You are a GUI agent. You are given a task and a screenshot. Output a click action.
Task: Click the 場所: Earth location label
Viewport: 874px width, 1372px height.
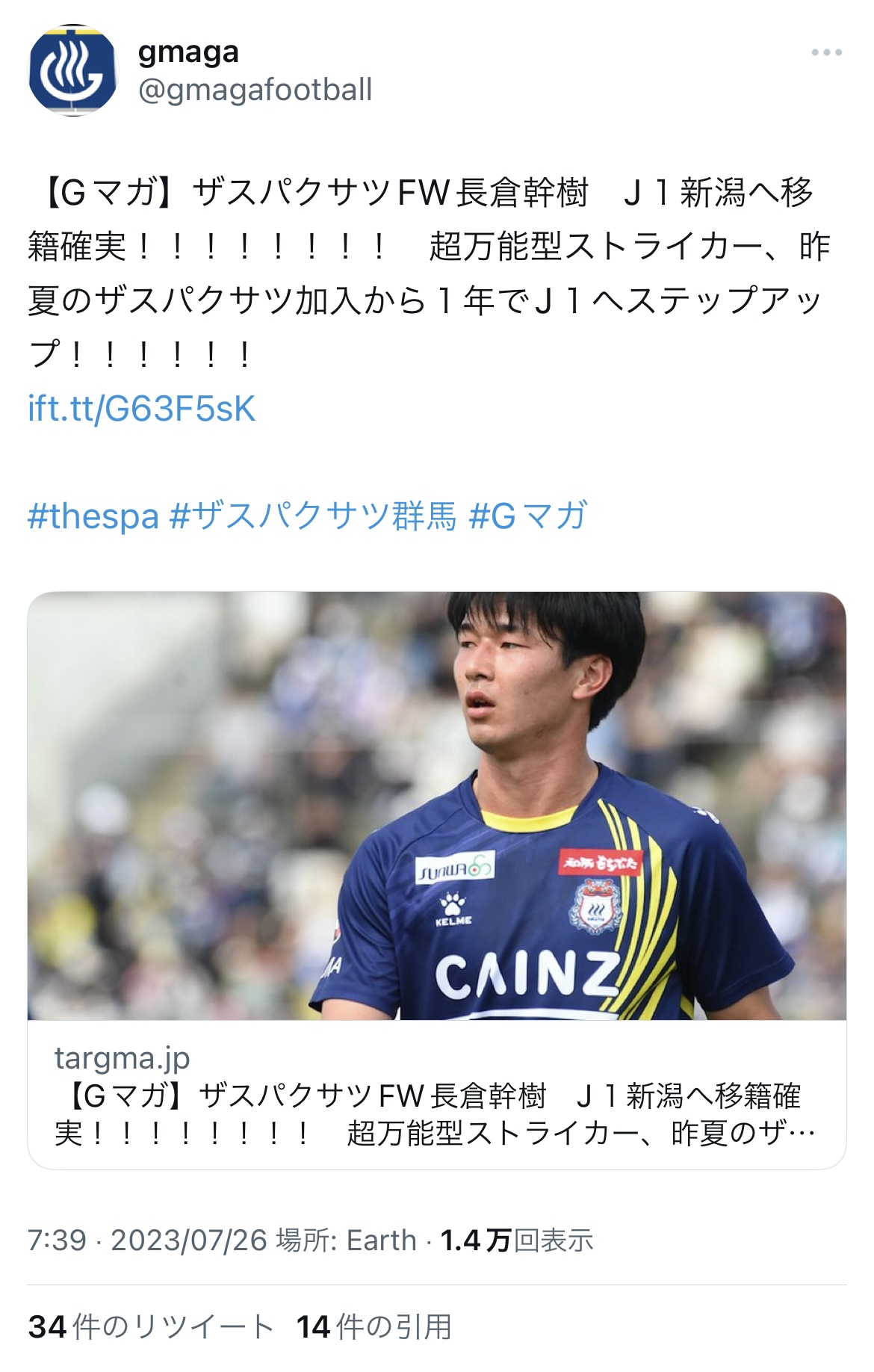pyautogui.click(x=346, y=1240)
